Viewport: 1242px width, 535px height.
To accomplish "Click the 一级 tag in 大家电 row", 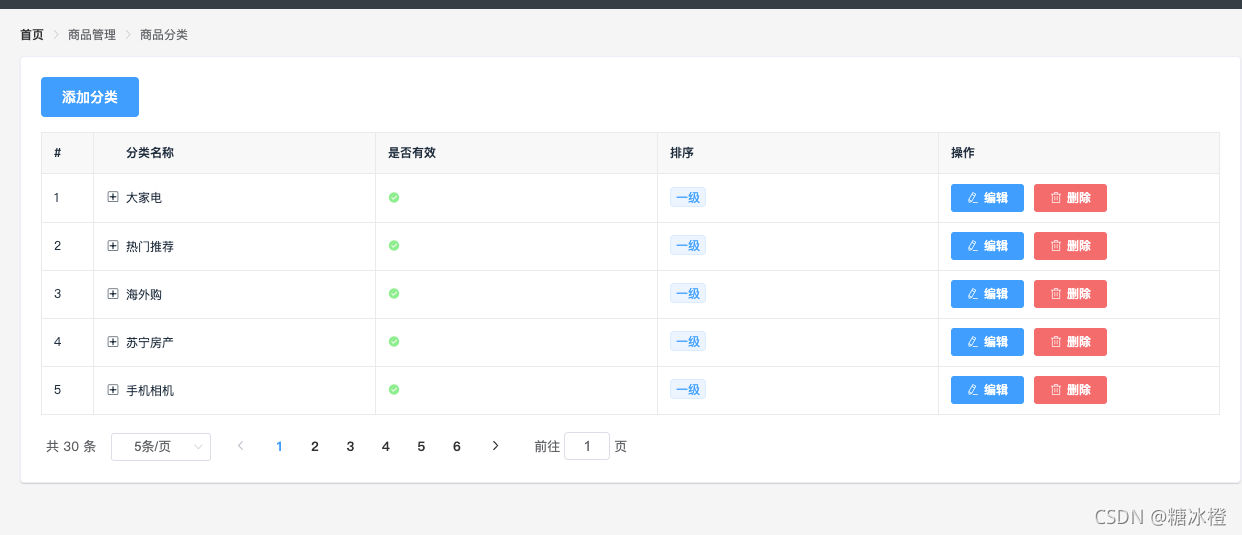I will 688,197.
